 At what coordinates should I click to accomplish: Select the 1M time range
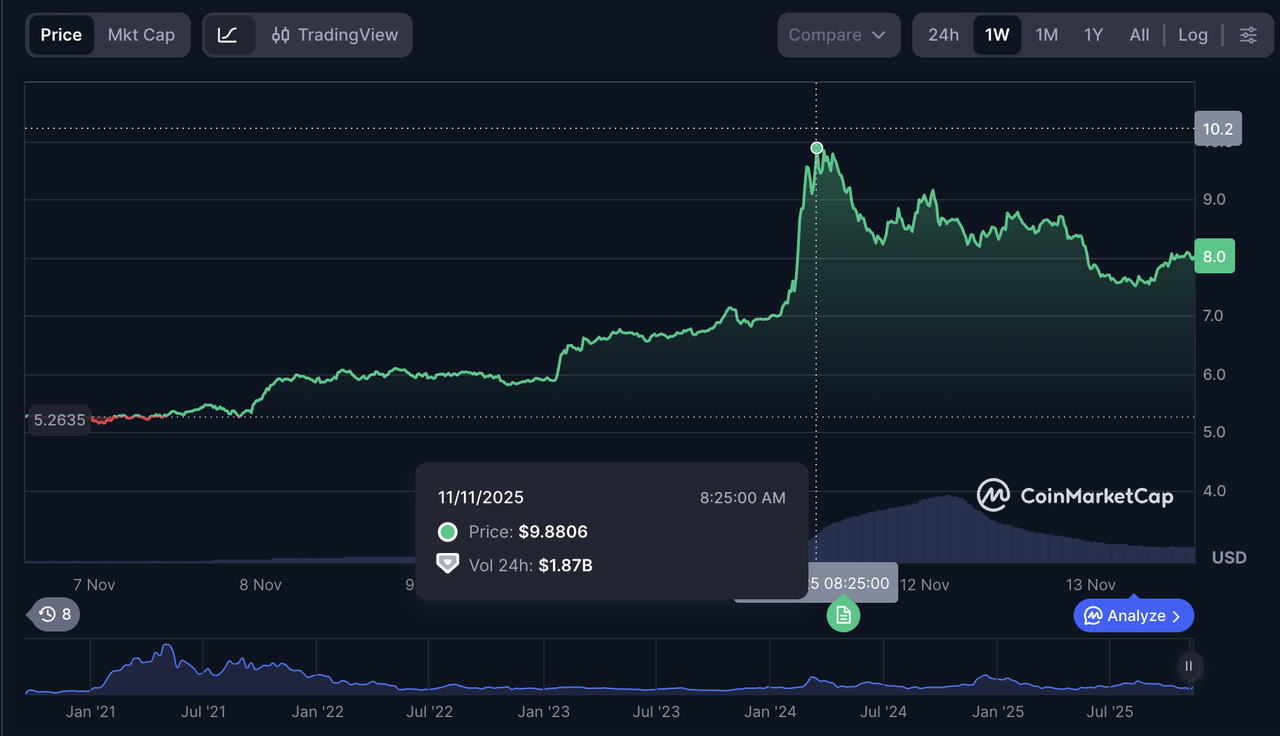click(x=1046, y=35)
